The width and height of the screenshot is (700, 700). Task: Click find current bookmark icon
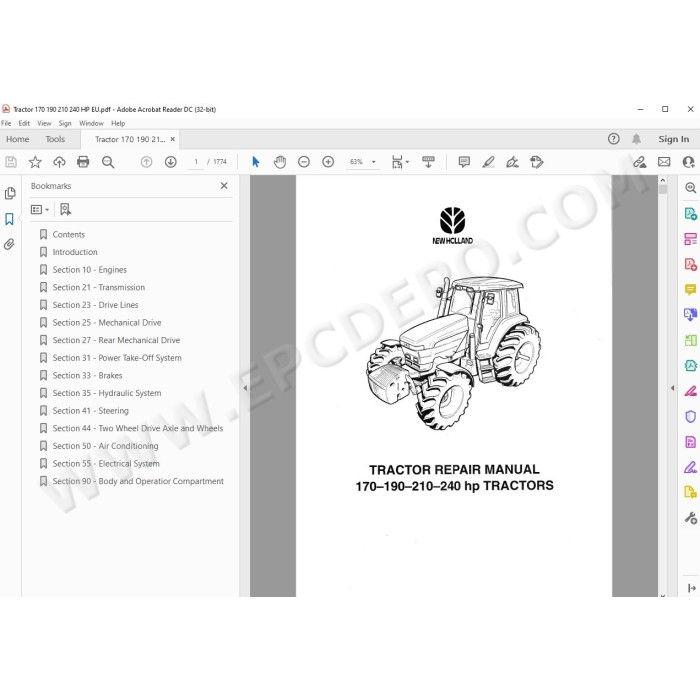(66, 209)
